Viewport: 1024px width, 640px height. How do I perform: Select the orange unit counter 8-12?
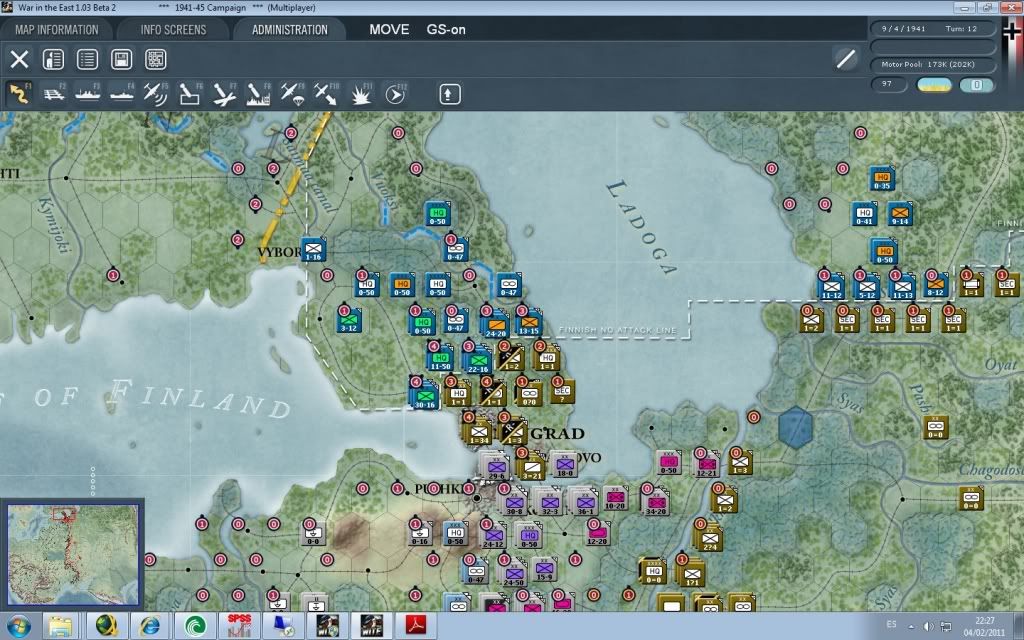click(936, 285)
